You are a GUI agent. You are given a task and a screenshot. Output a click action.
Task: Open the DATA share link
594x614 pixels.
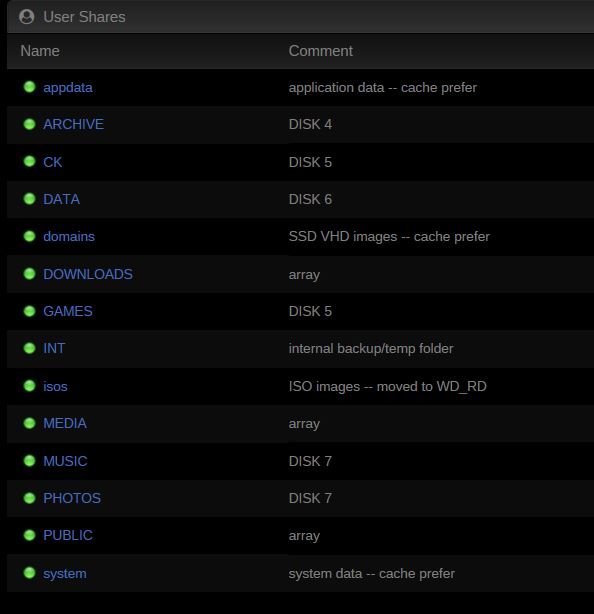[61, 199]
